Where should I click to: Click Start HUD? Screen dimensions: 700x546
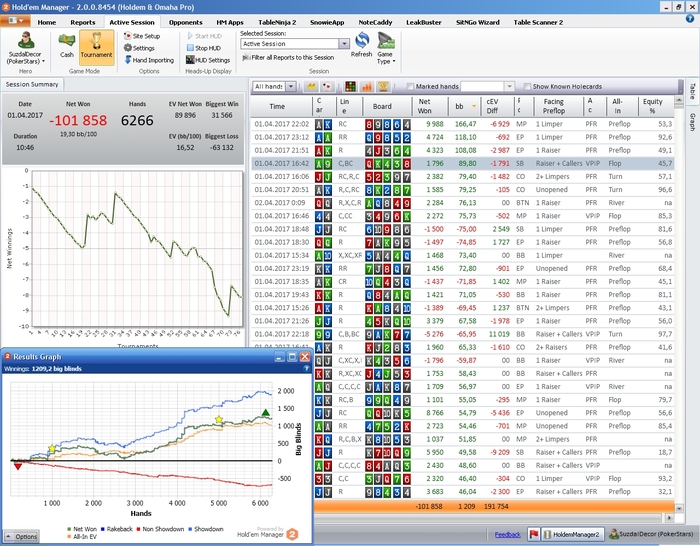click(204, 36)
